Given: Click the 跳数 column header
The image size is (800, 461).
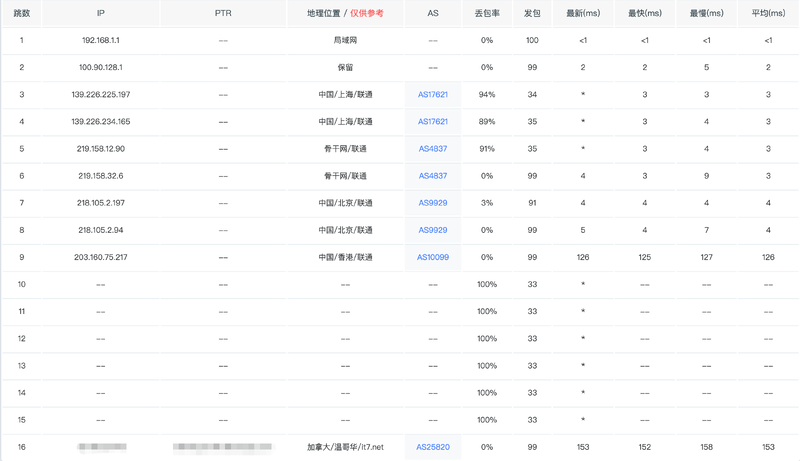Looking at the screenshot, I should point(21,13).
